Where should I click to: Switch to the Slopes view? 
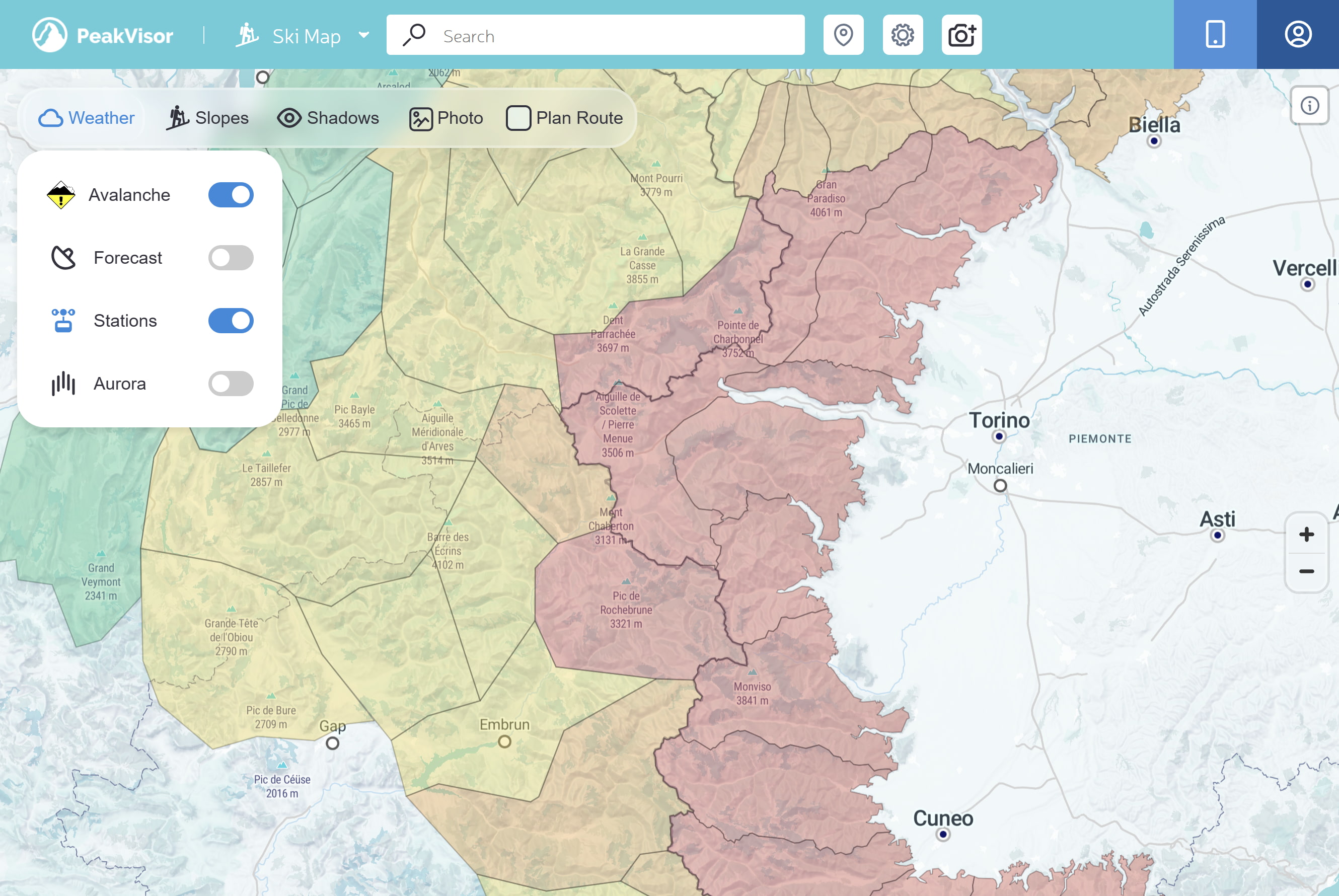[208, 118]
